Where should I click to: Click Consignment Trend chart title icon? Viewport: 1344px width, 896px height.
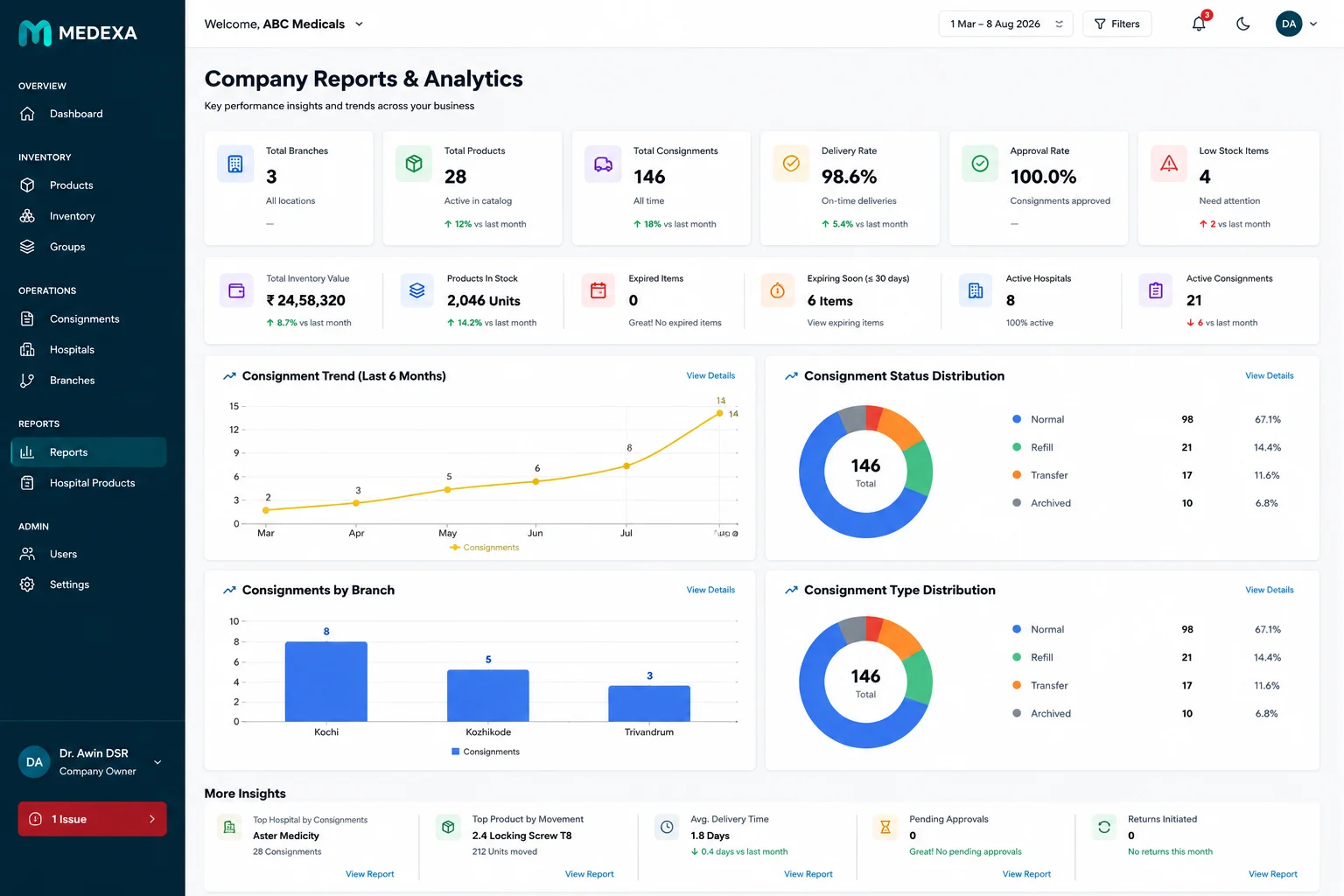(x=229, y=376)
